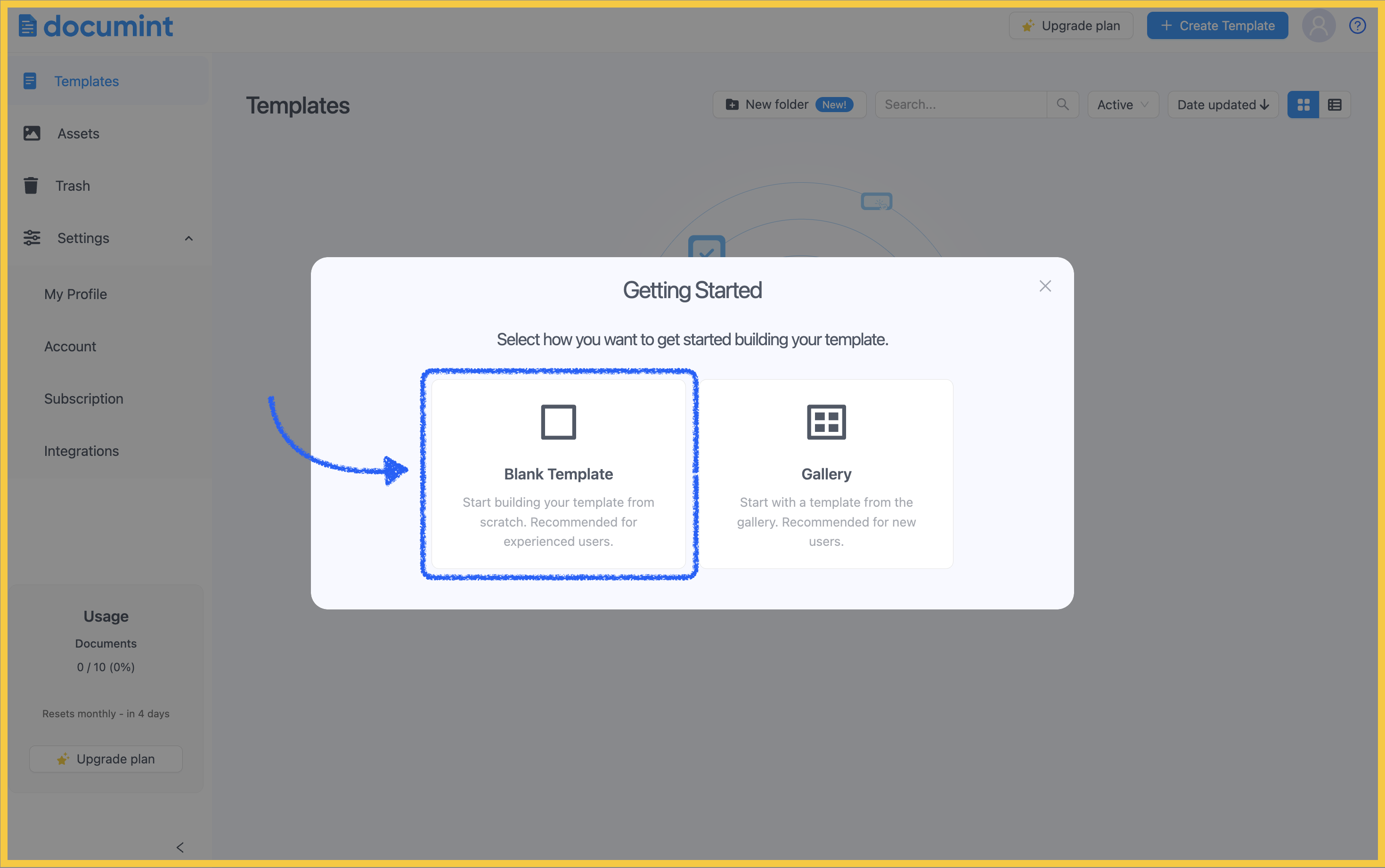Collapse the Settings section
1385x868 pixels.
coord(188,238)
